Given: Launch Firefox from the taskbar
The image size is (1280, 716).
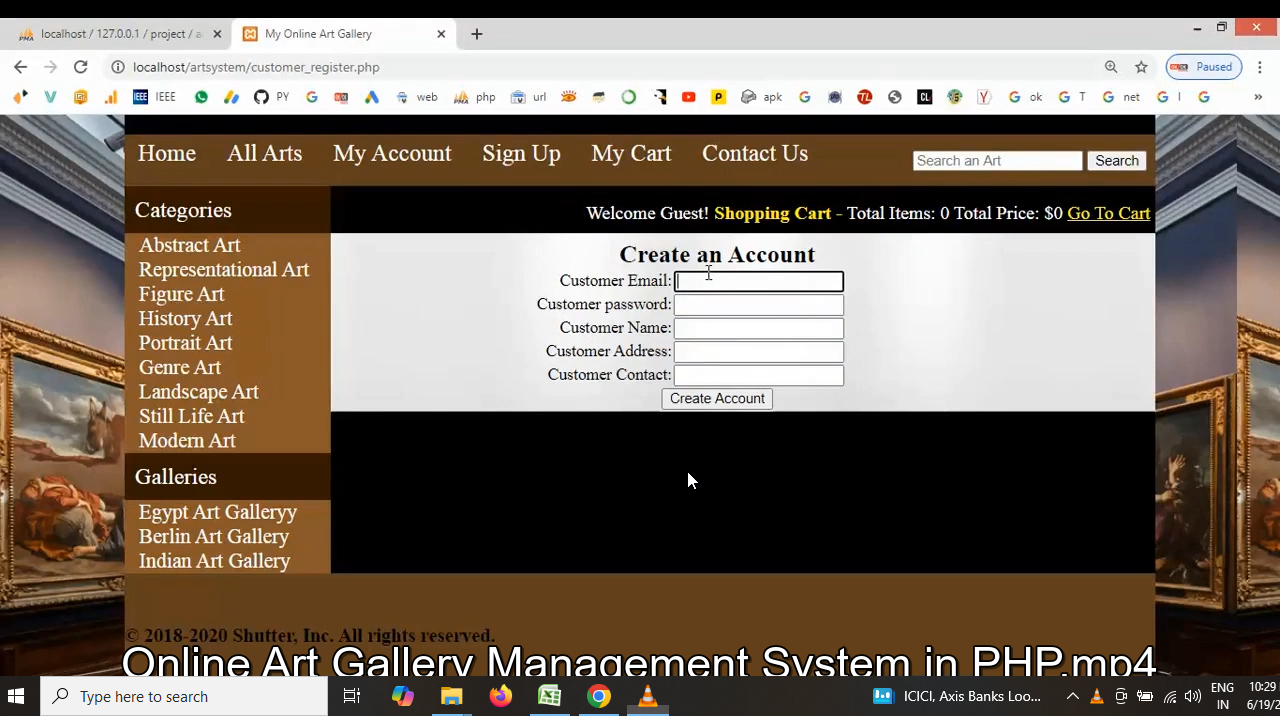Looking at the screenshot, I should (x=500, y=696).
